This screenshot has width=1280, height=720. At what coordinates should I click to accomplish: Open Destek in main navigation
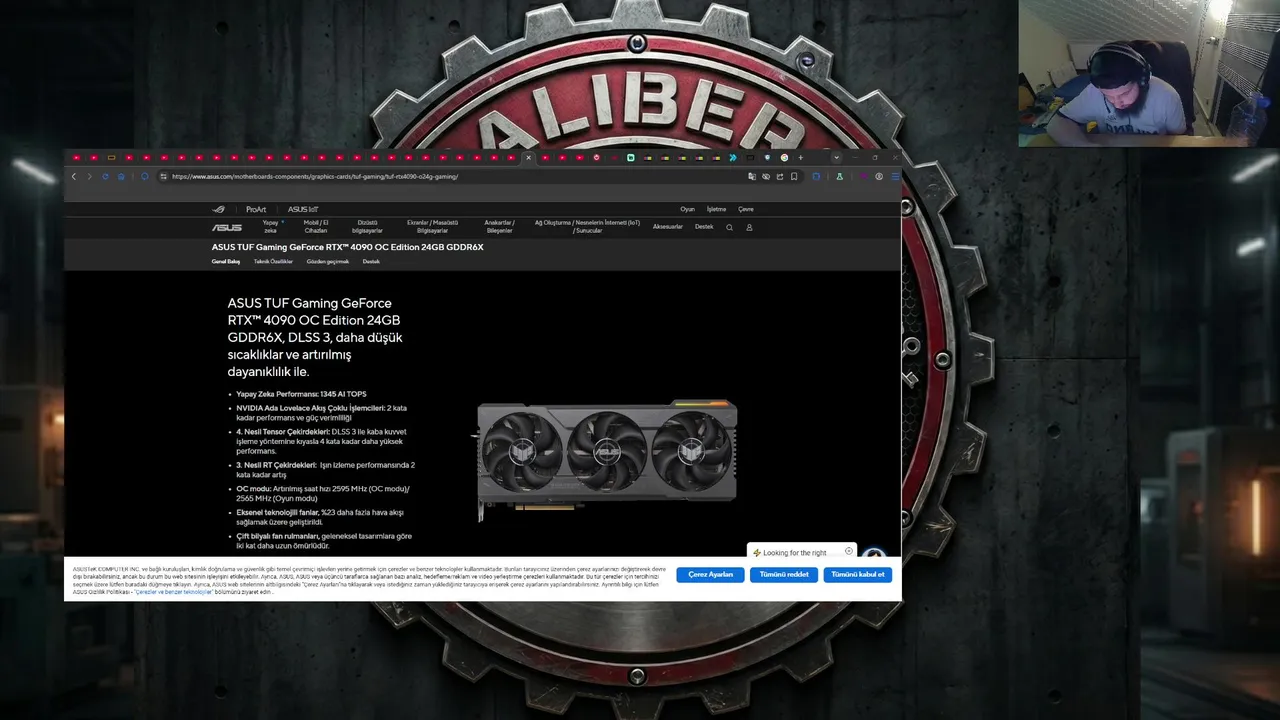pyautogui.click(x=704, y=227)
